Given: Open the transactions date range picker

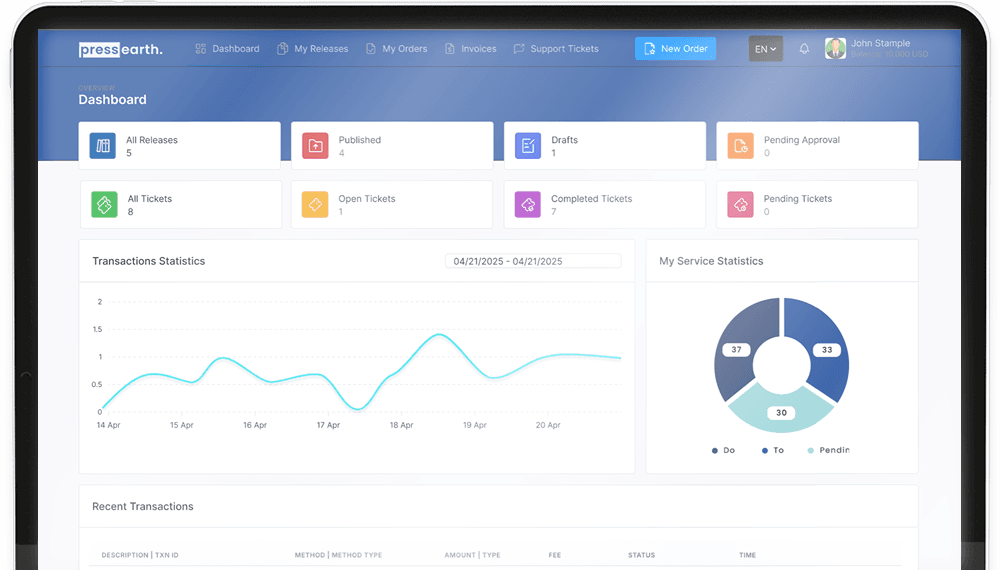Looking at the screenshot, I should pyautogui.click(x=532, y=261).
